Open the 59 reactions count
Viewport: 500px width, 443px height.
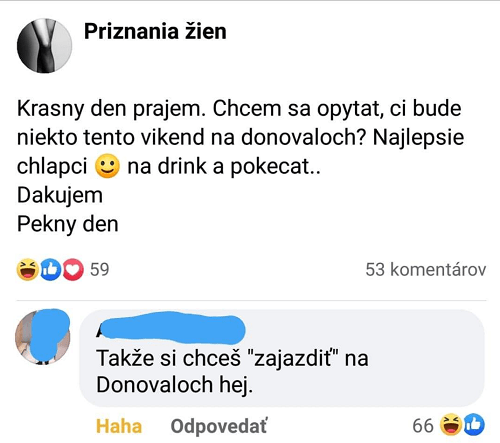(x=99, y=269)
